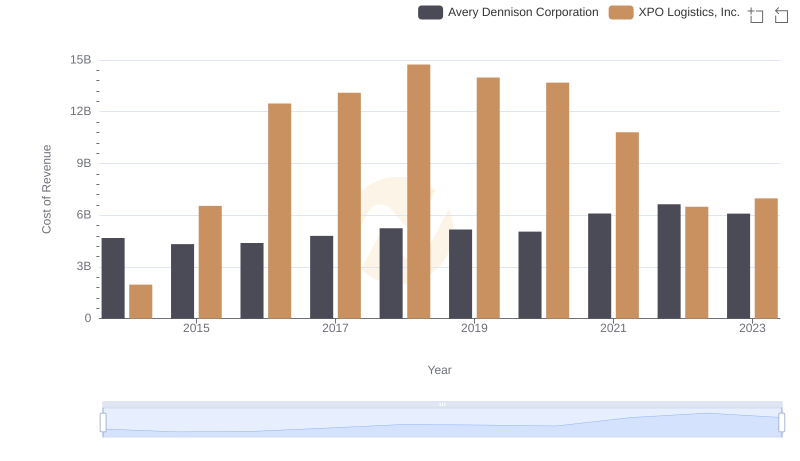Image resolution: width=800 pixels, height=461 pixels.
Task: Click the Avery Dennison bar for 2022
Action: coord(669,261)
